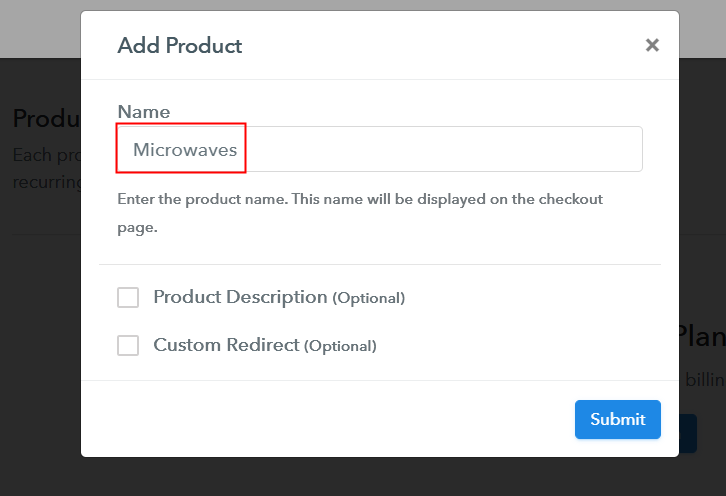Submit the Add Product form
This screenshot has width=726, height=496.
(618, 419)
